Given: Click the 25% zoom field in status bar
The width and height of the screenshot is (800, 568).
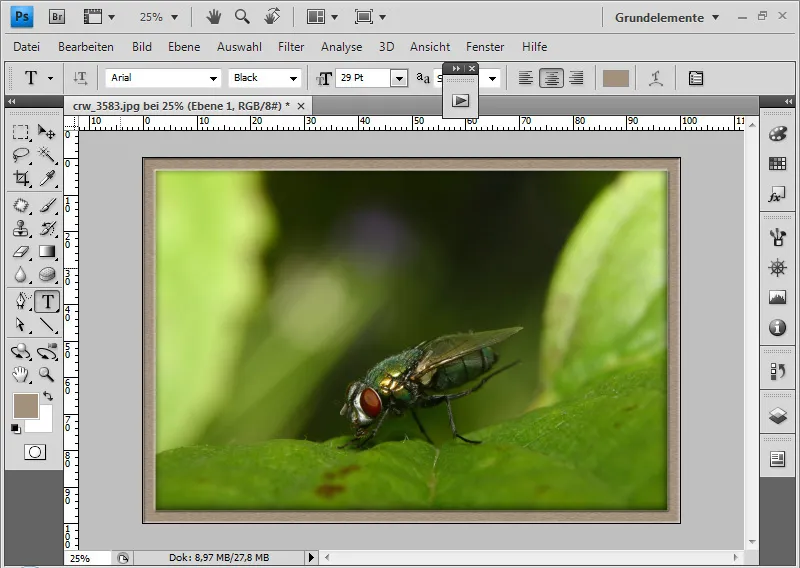Looking at the screenshot, I should click(x=87, y=558).
